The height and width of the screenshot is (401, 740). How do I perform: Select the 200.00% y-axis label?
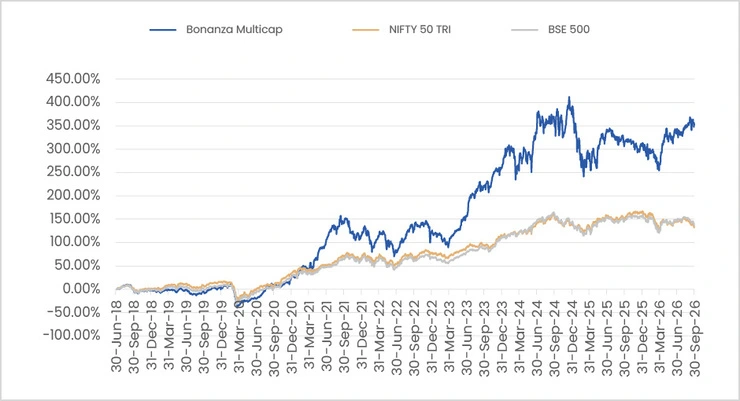[x=73, y=195]
